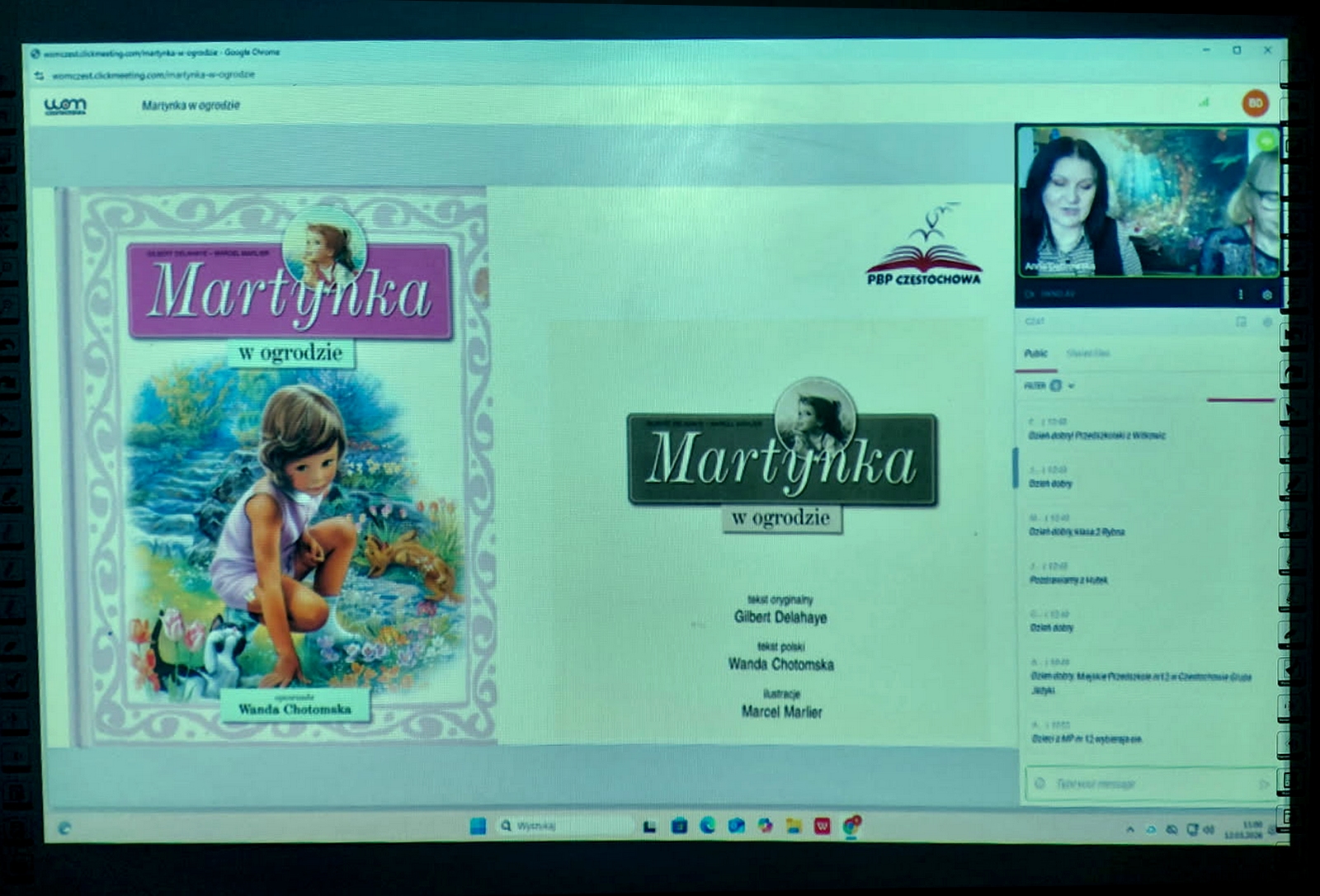Check the connection signal strength indicator
1320x896 pixels.
click(1204, 103)
